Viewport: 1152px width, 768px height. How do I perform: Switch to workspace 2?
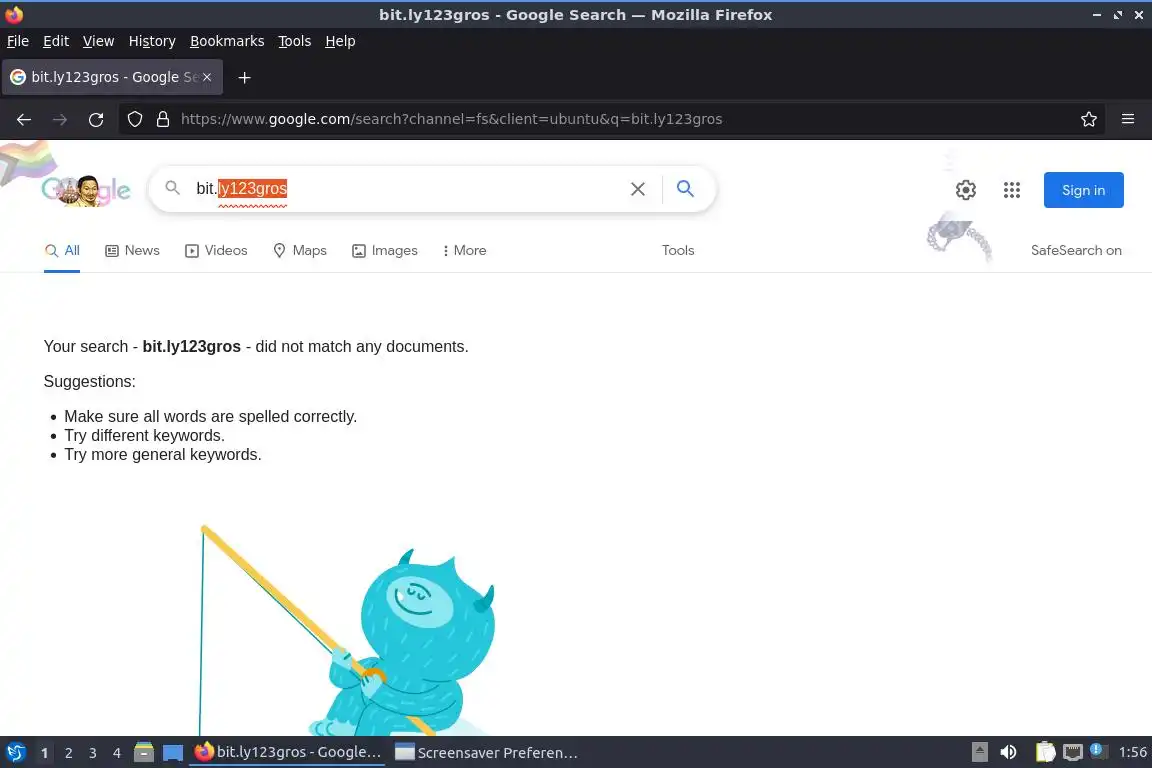pos(68,753)
